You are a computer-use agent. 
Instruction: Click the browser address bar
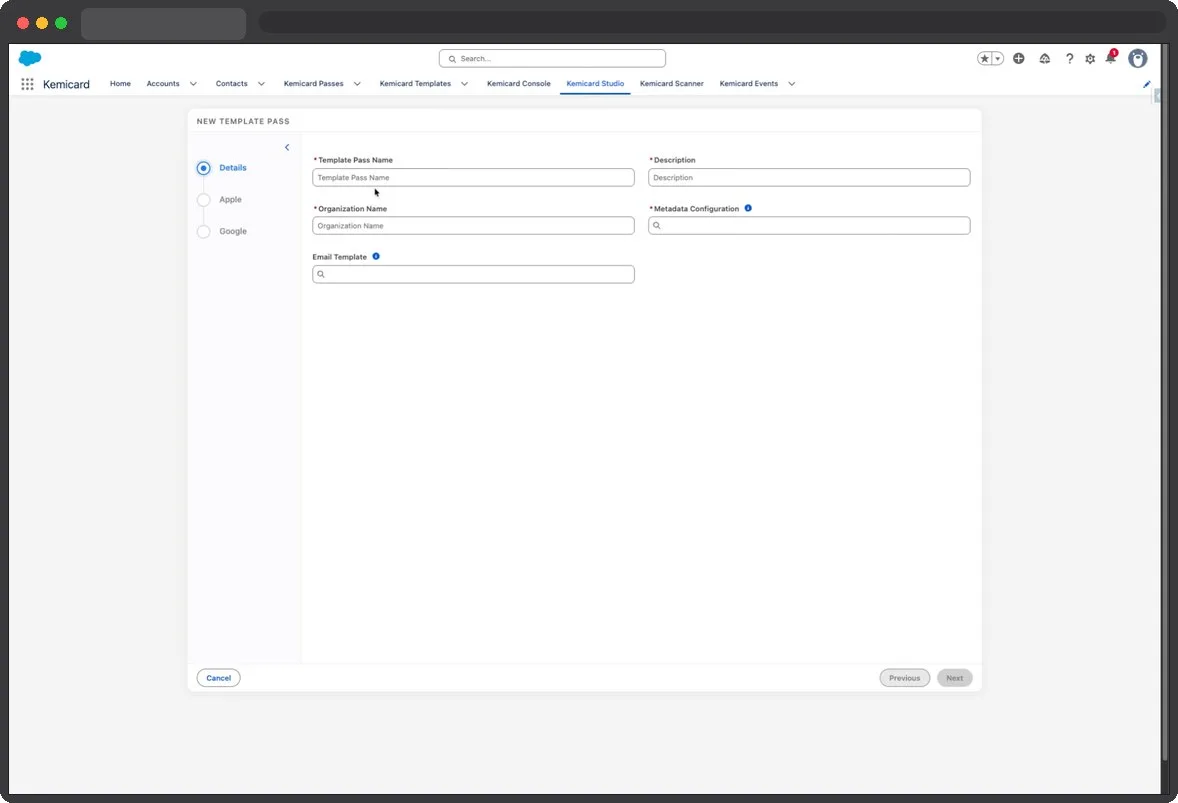pyautogui.click(x=712, y=23)
